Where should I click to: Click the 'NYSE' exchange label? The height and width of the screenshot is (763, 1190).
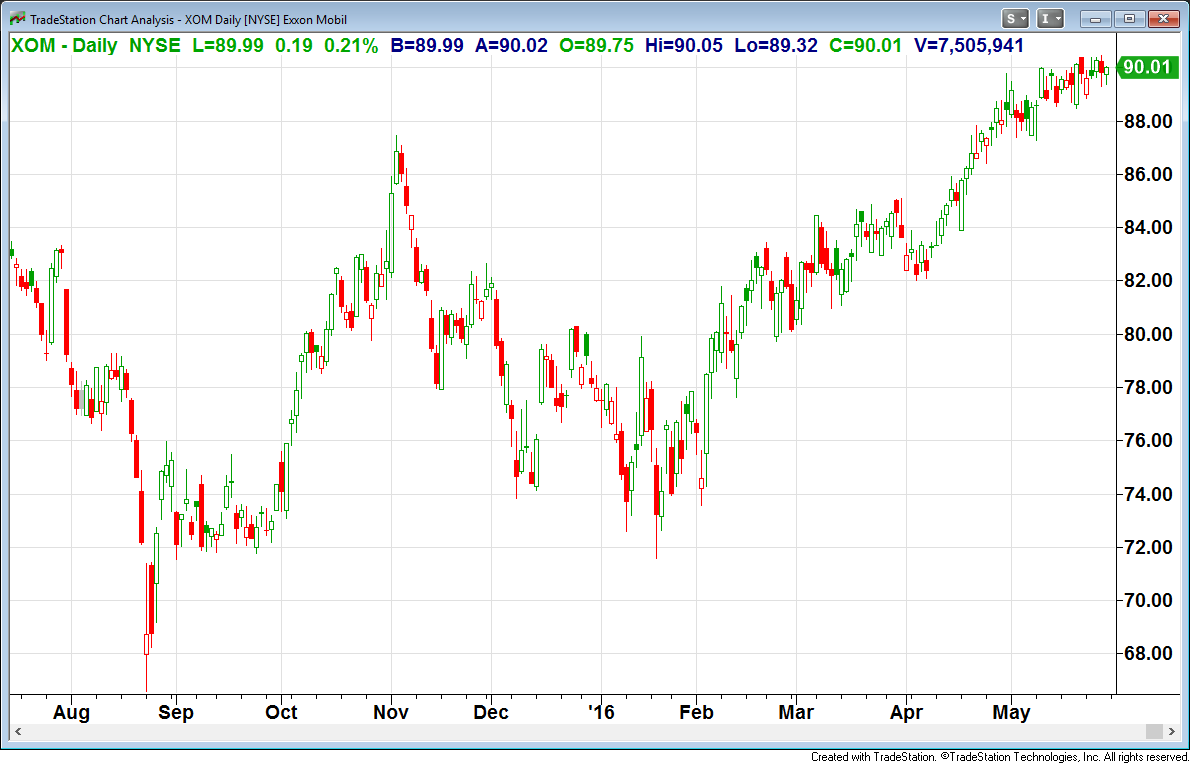(x=155, y=46)
